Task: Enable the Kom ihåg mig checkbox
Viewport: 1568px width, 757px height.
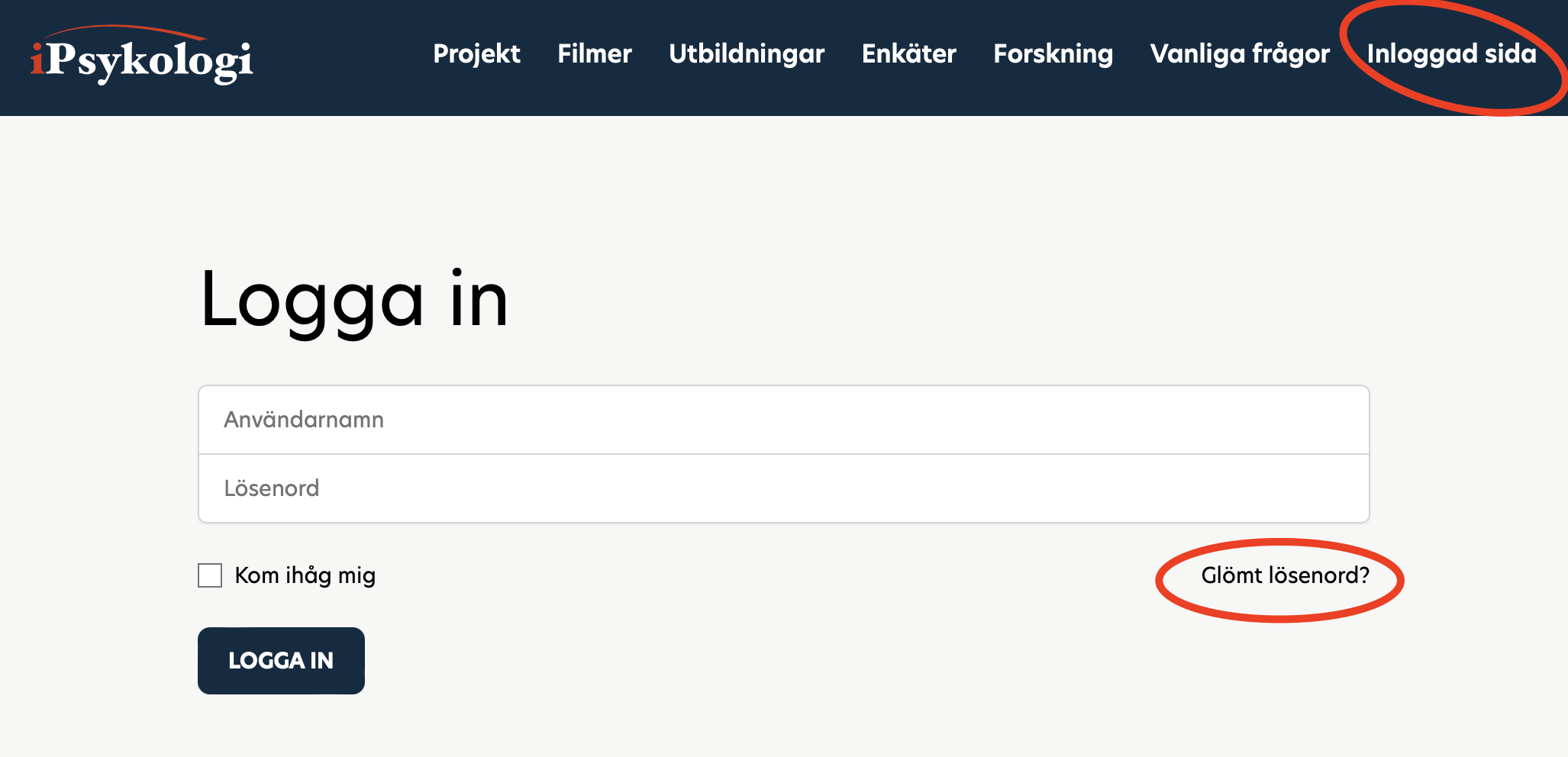Action: coord(210,575)
